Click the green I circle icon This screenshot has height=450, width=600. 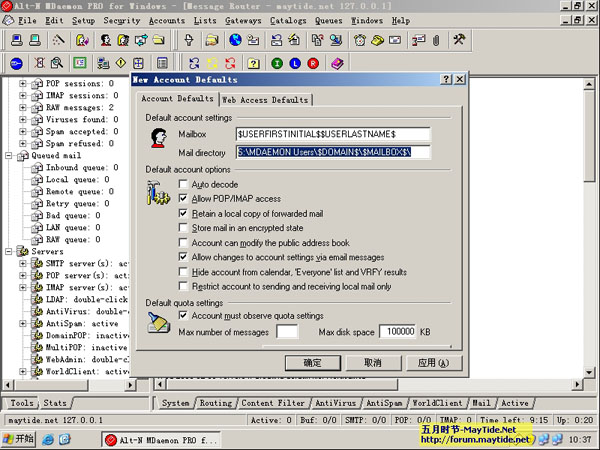pyautogui.click(x=275, y=63)
